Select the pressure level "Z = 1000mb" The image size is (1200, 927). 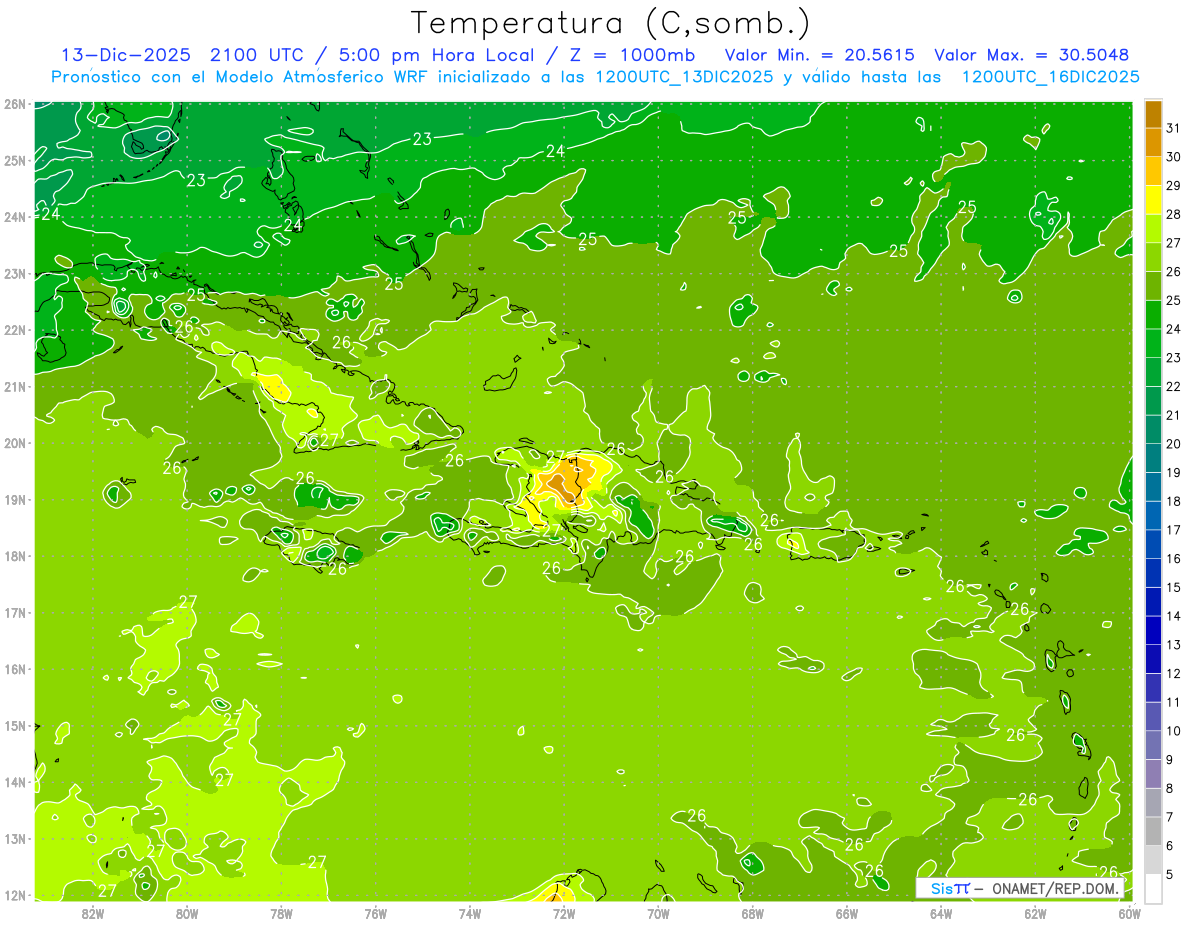[632, 55]
